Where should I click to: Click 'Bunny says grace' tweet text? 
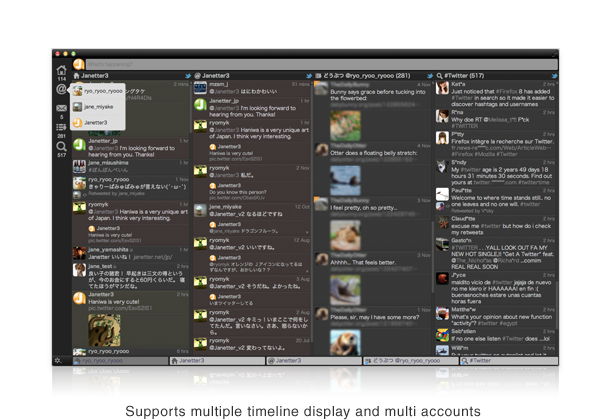point(378,95)
